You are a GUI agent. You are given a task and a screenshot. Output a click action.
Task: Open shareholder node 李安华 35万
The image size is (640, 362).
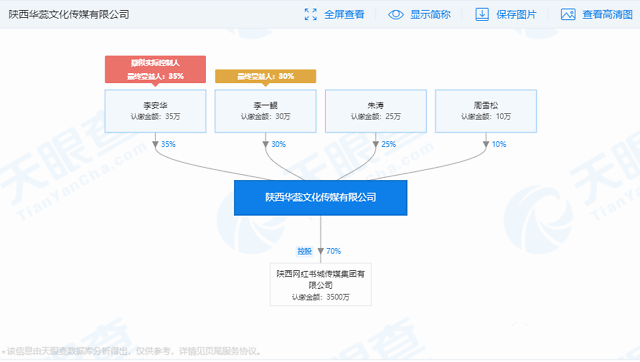coord(155,111)
